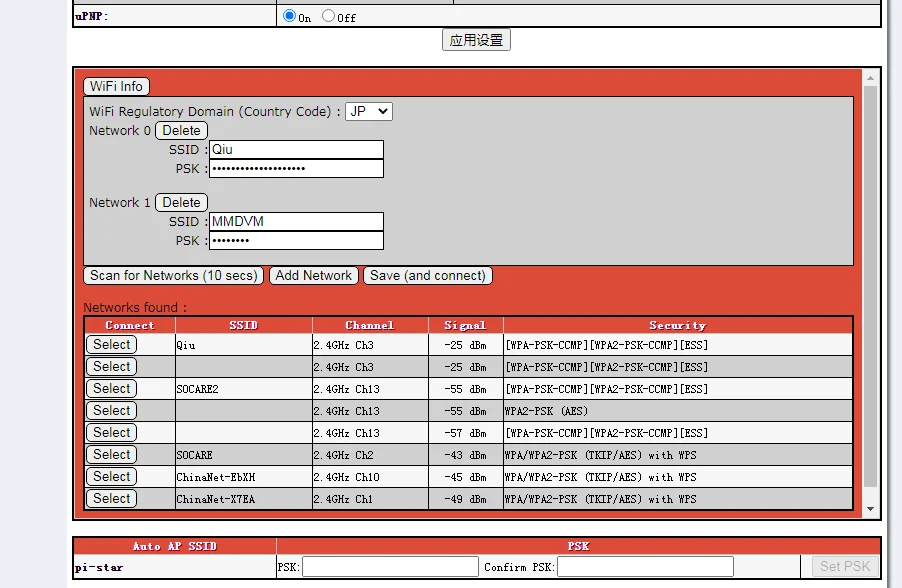Click SOCARE2 SSID cell

244,389
